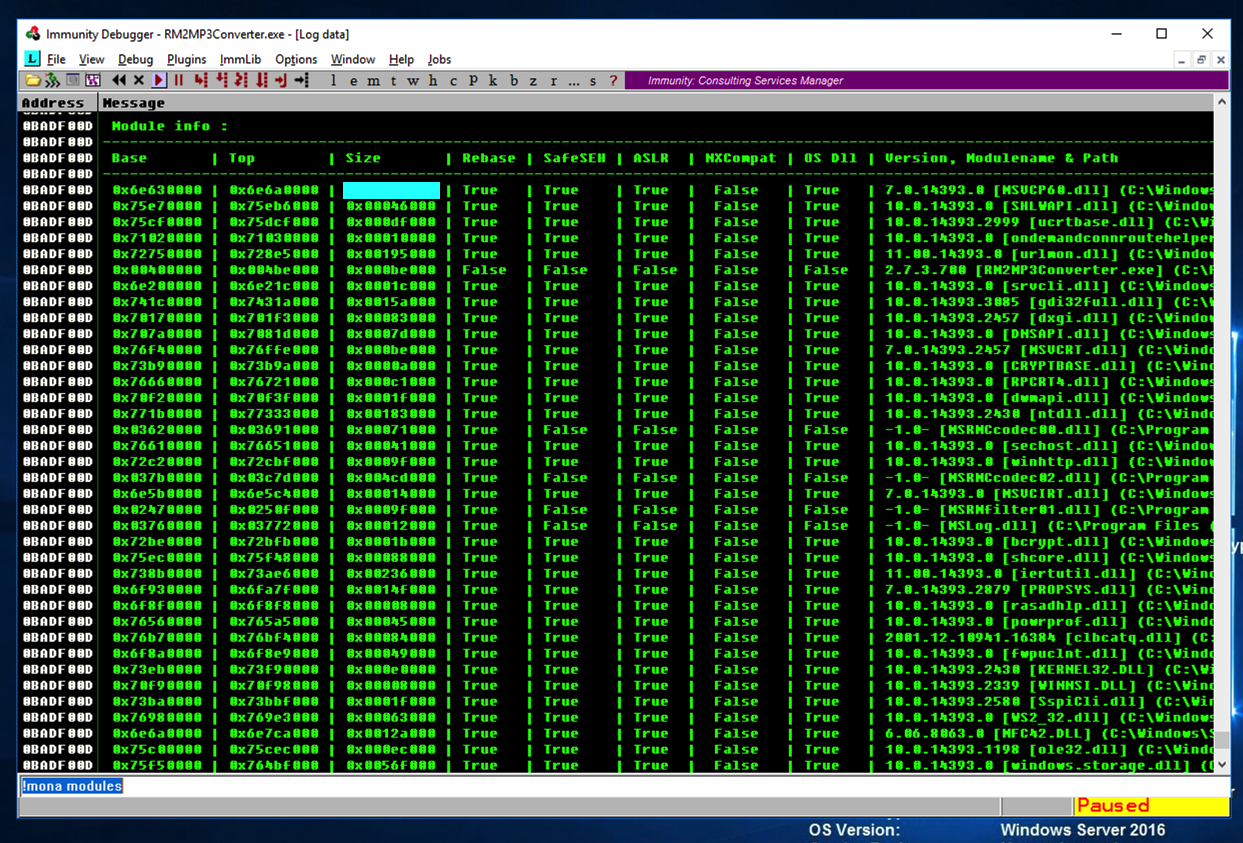The image size is (1243, 843).
Task: Click the purple grid icon in the toolbar
Action: (x=93, y=80)
